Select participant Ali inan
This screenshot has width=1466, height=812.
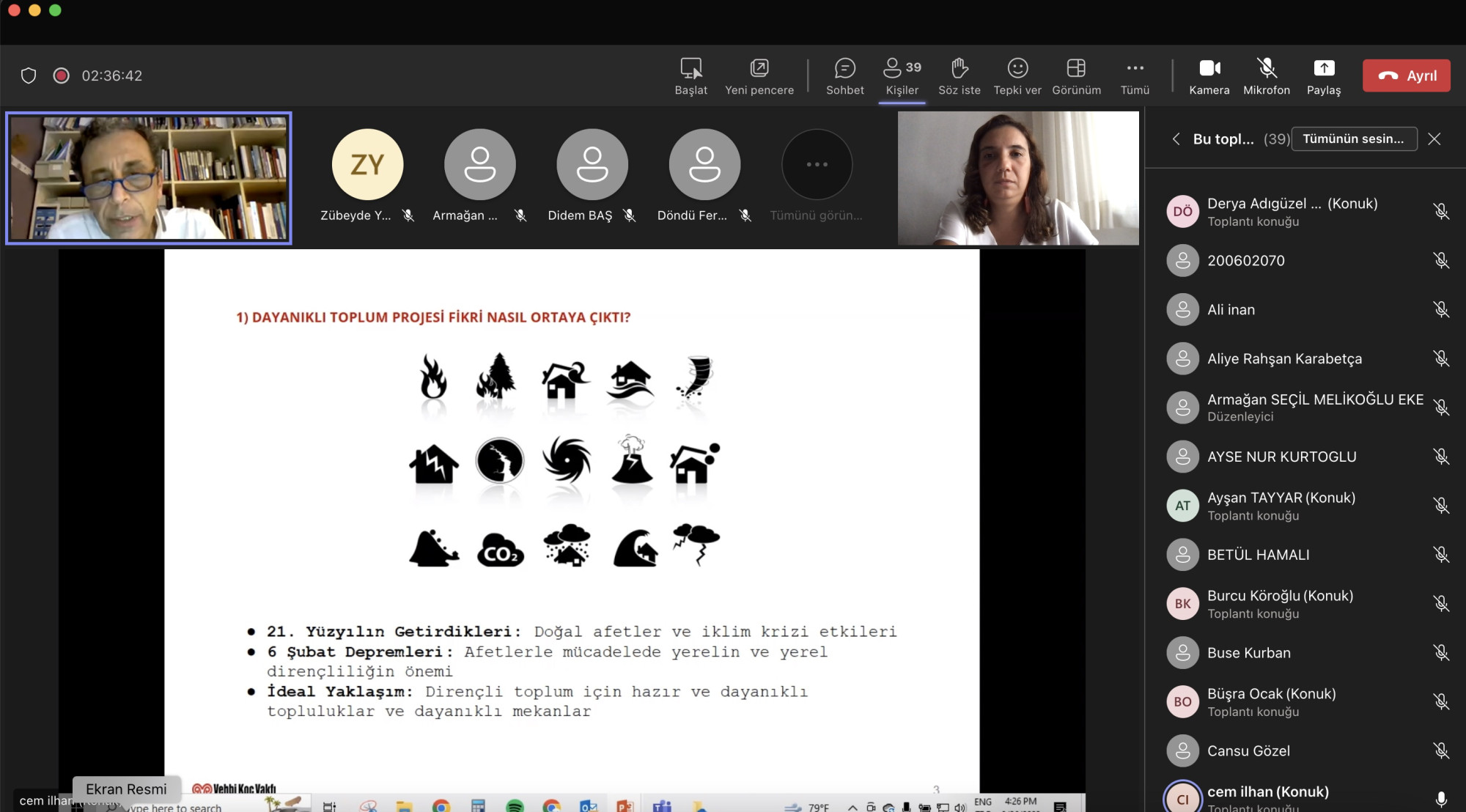(1306, 310)
